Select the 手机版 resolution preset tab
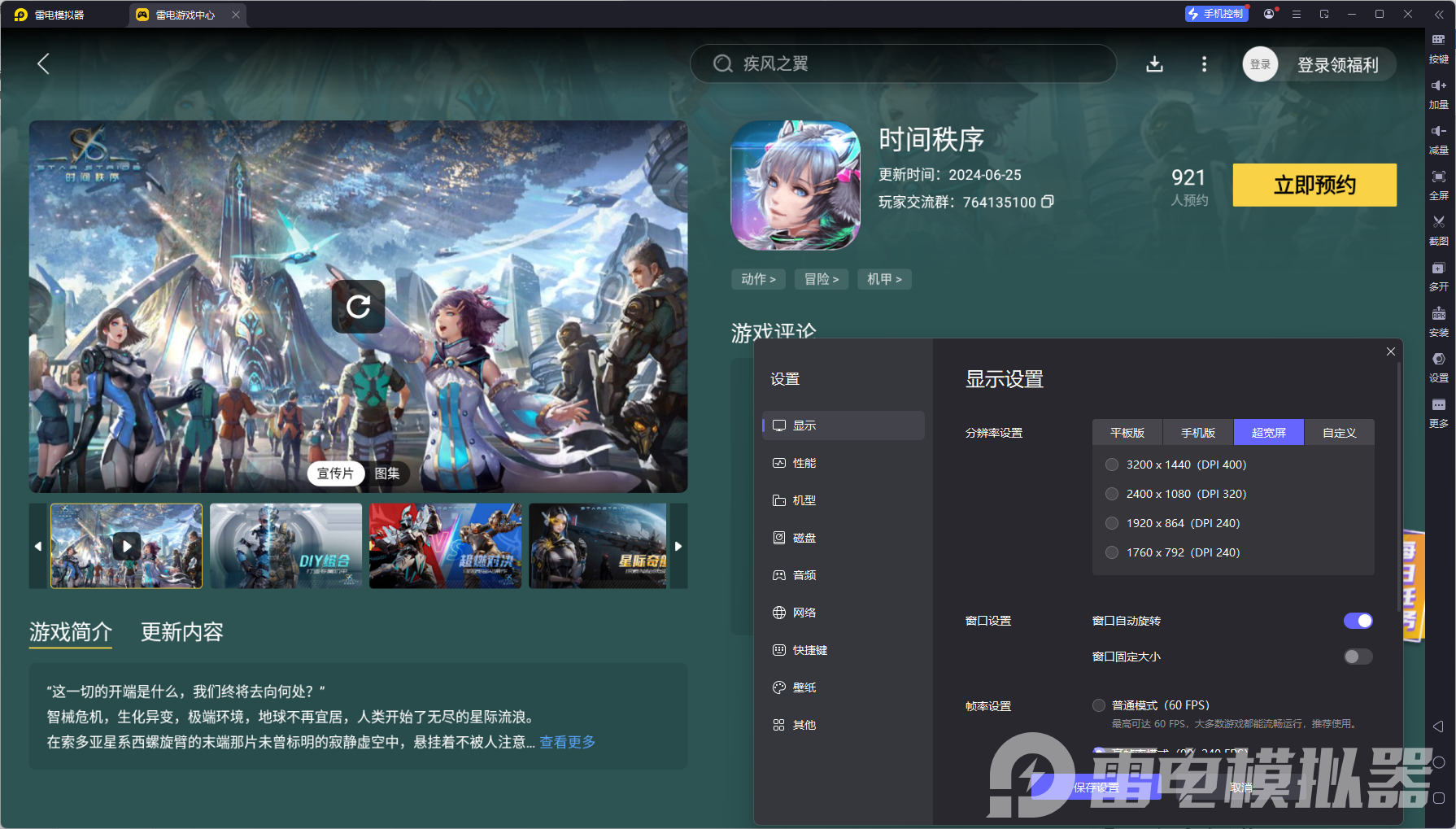This screenshot has height=829, width=1456. coord(1197,432)
